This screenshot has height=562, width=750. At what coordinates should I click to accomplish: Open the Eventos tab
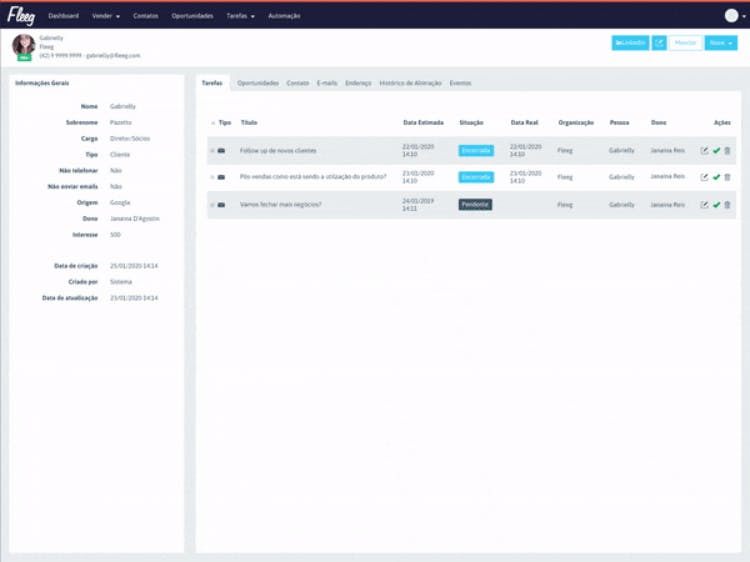tap(460, 83)
